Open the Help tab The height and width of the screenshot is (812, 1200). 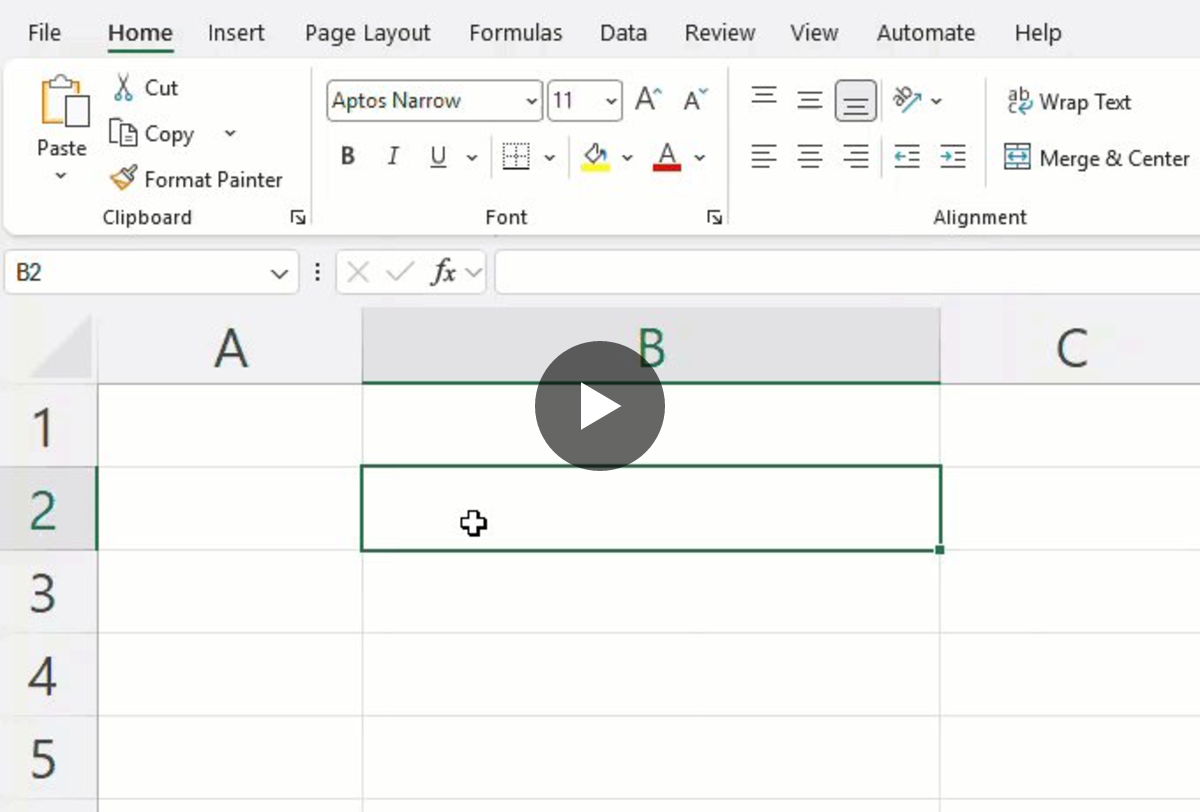tap(1037, 33)
